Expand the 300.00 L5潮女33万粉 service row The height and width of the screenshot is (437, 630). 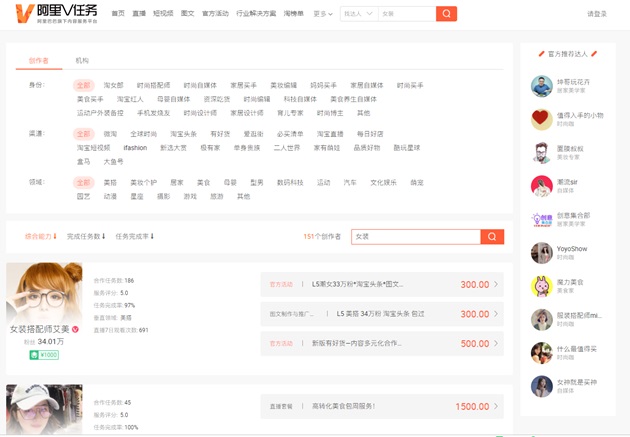(x=381, y=284)
